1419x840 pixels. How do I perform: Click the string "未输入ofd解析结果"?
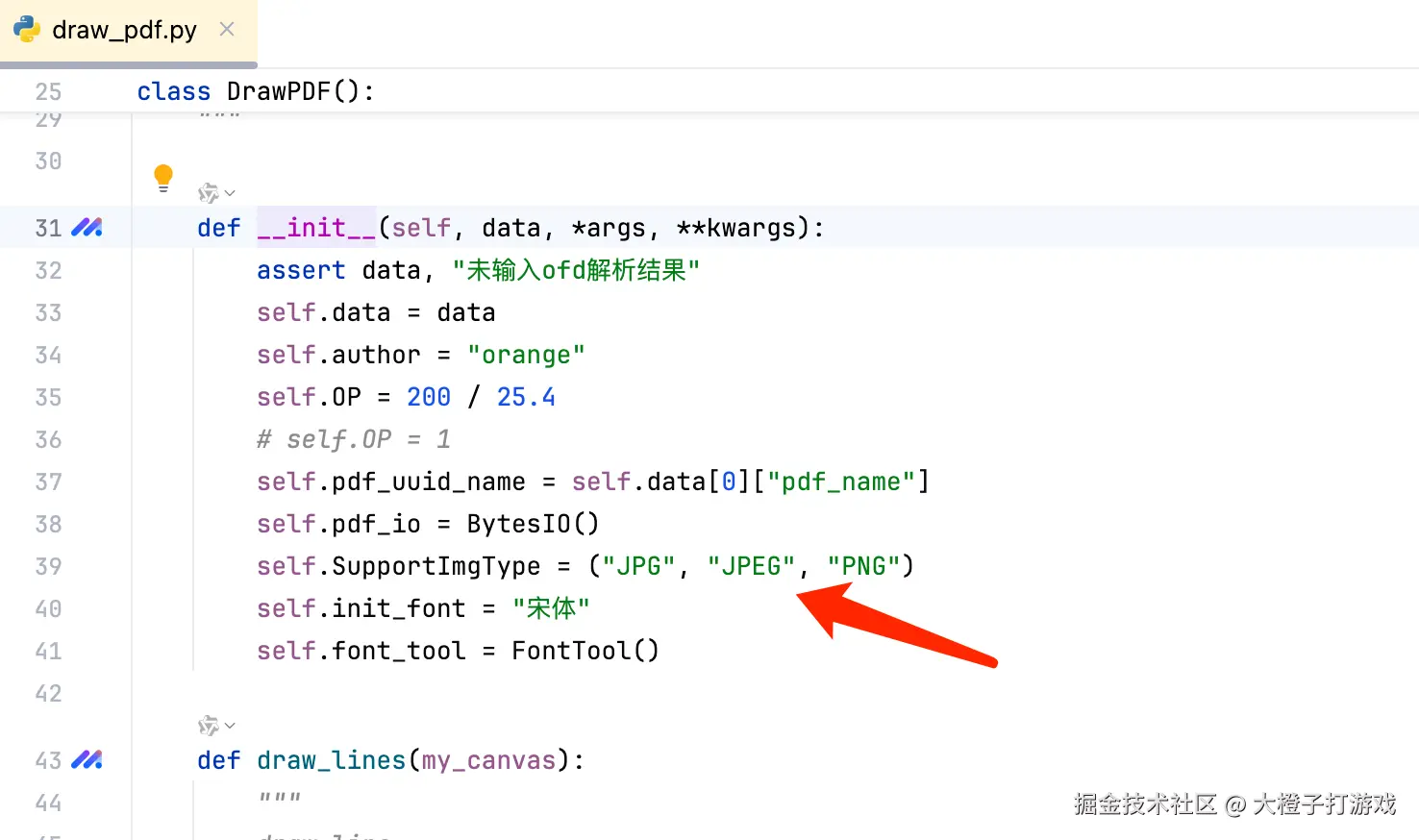click(576, 270)
